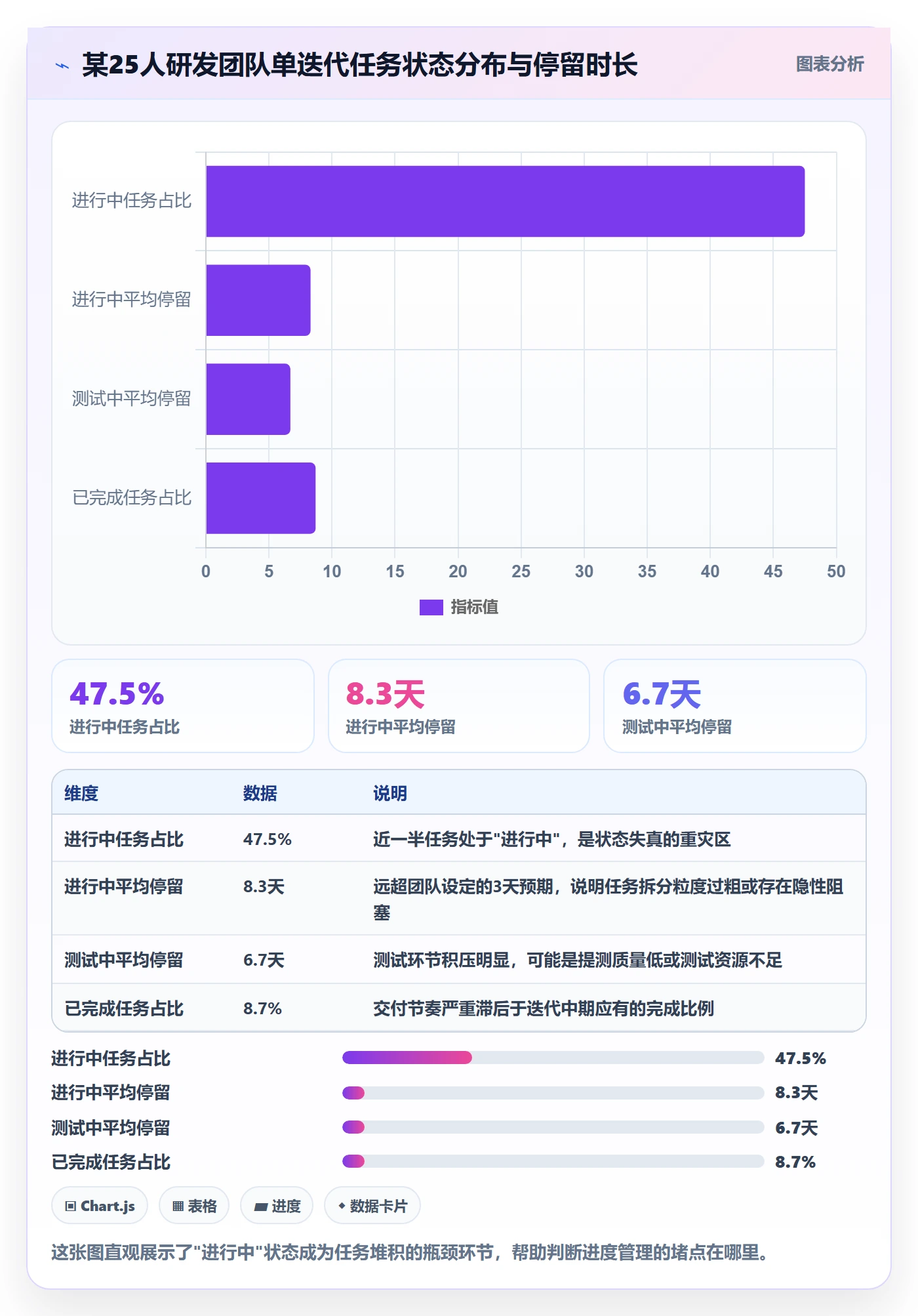
Task: Select the 6.7天 测试中平均停留 stat card
Action: pos(735,706)
